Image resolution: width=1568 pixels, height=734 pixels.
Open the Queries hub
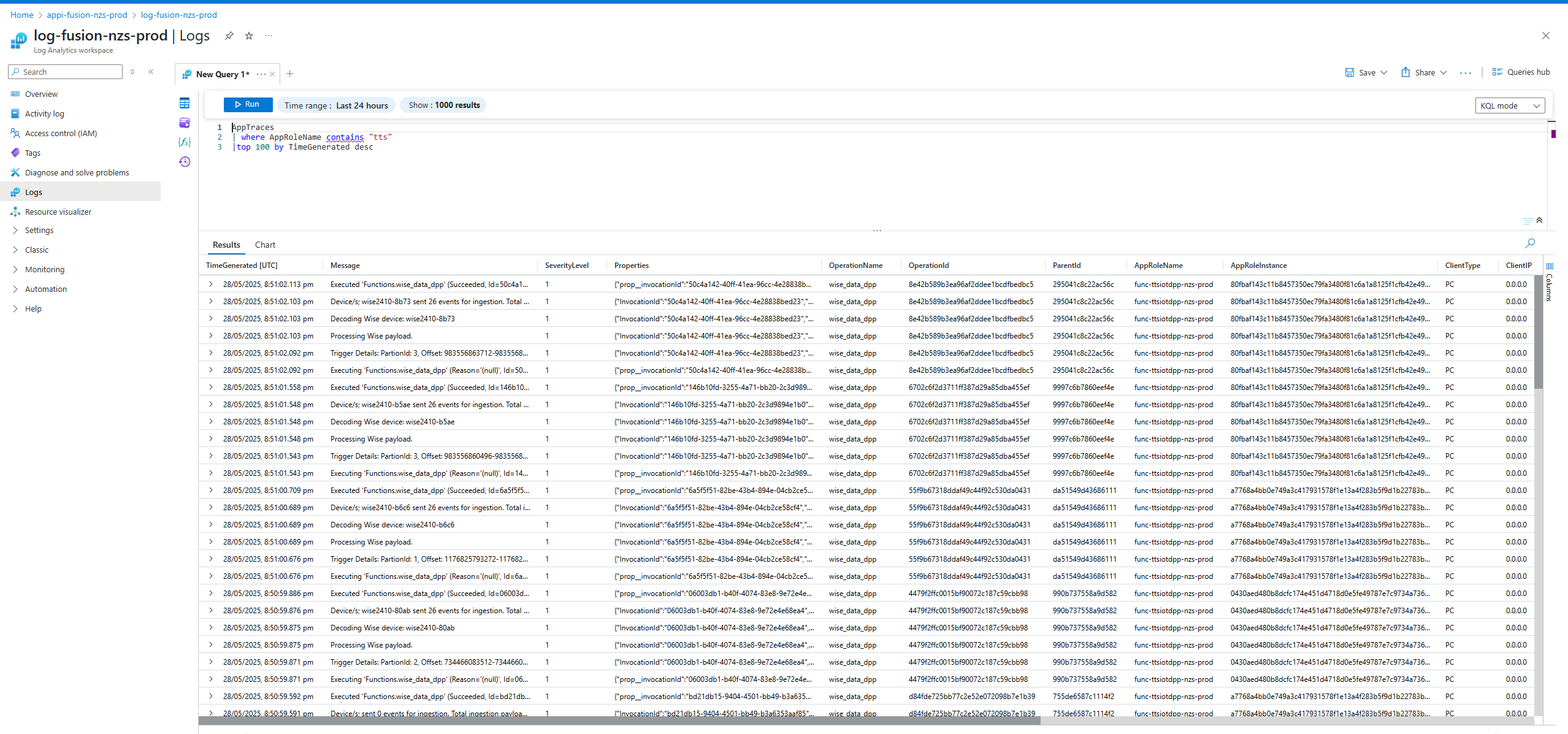1521,72
